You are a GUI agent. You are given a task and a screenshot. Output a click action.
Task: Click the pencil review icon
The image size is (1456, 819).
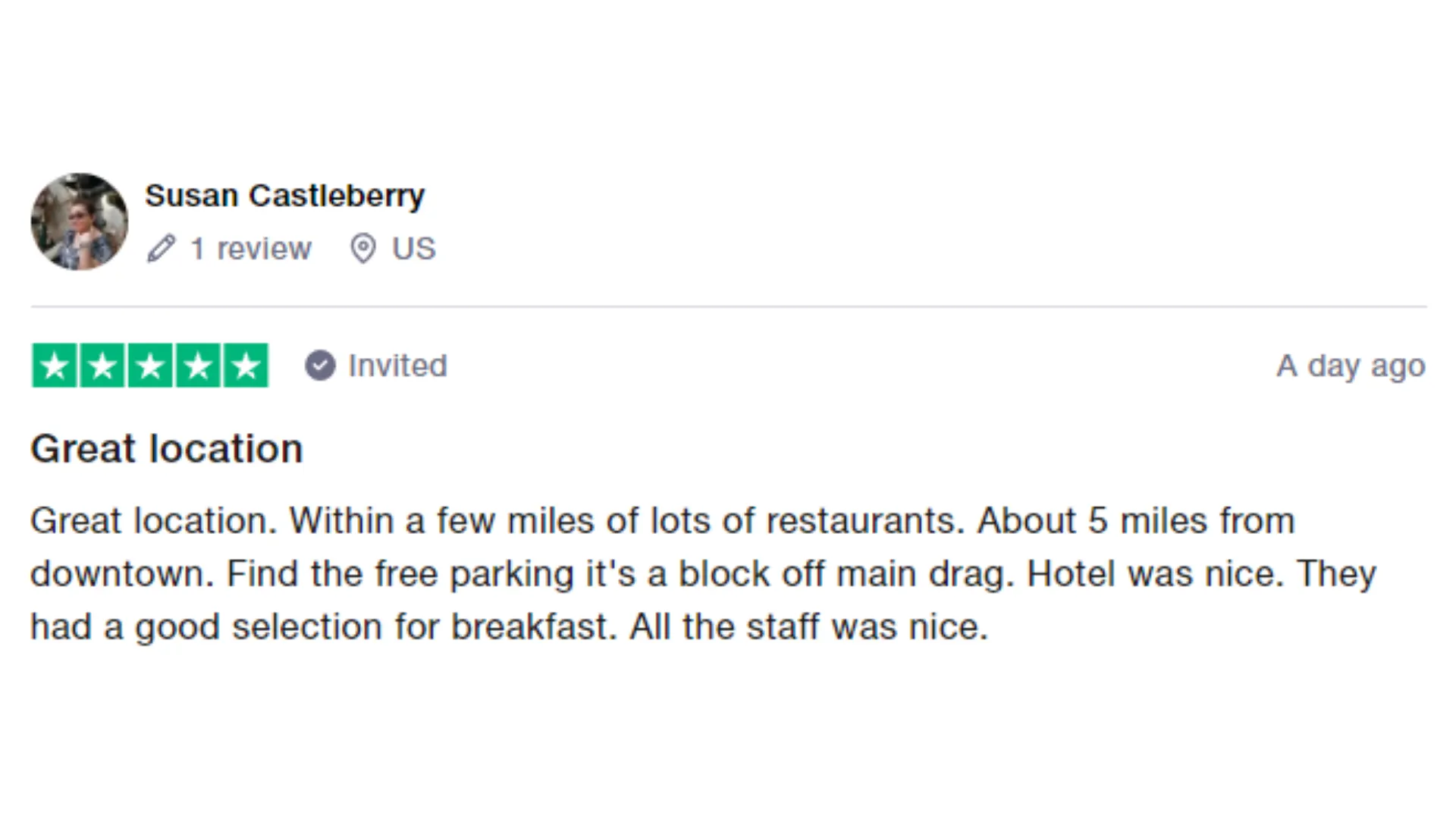tap(161, 249)
